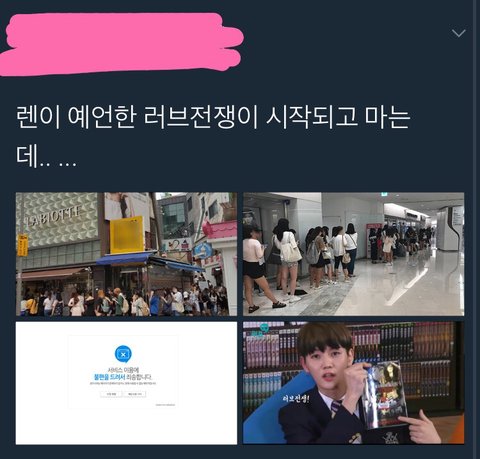Click the comic book cover being held
The height and width of the screenshot is (459, 480).
[x=384, y=395]
